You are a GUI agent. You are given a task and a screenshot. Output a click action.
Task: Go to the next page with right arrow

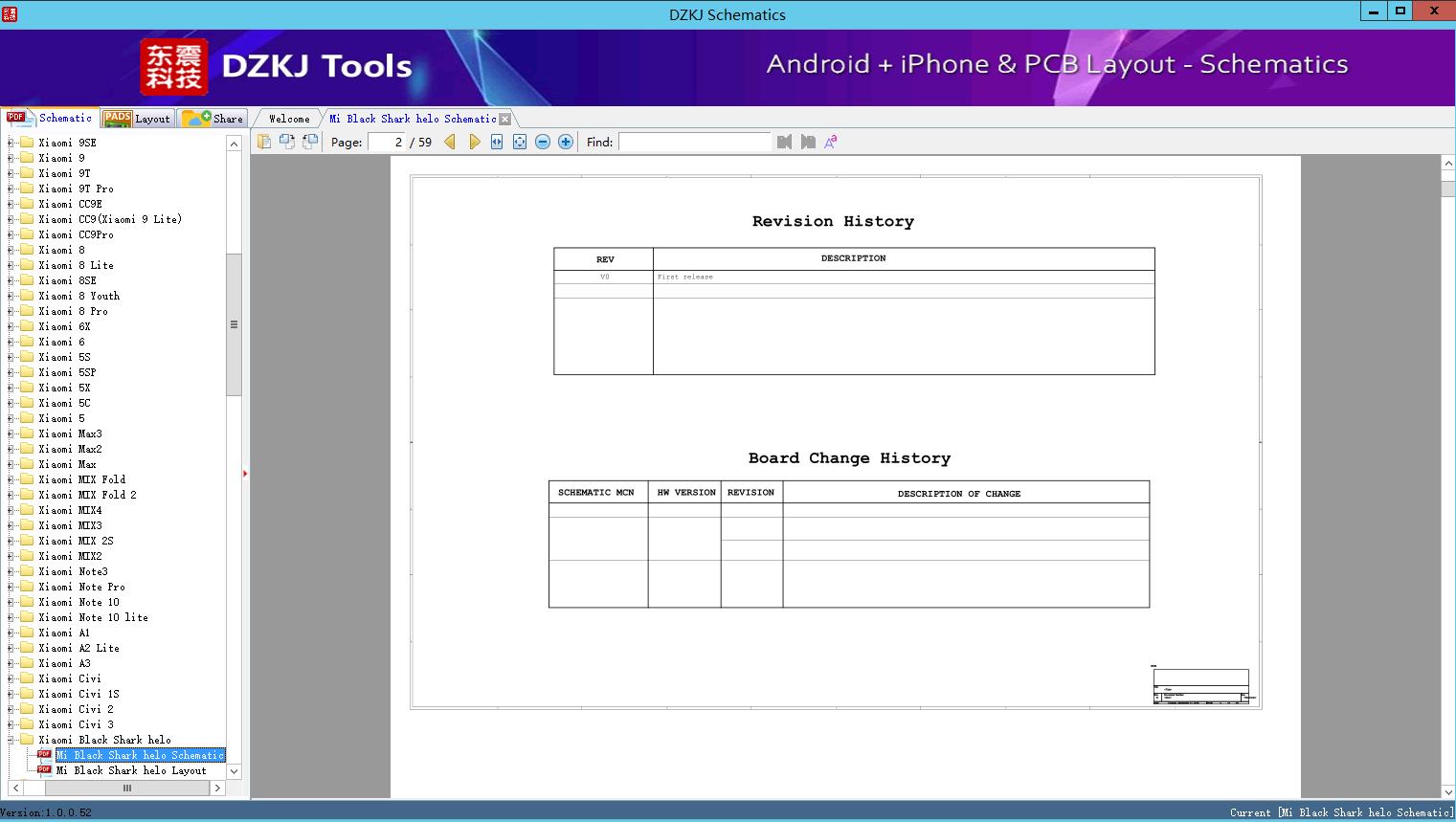pyautogui.click(x=474, y=142)
